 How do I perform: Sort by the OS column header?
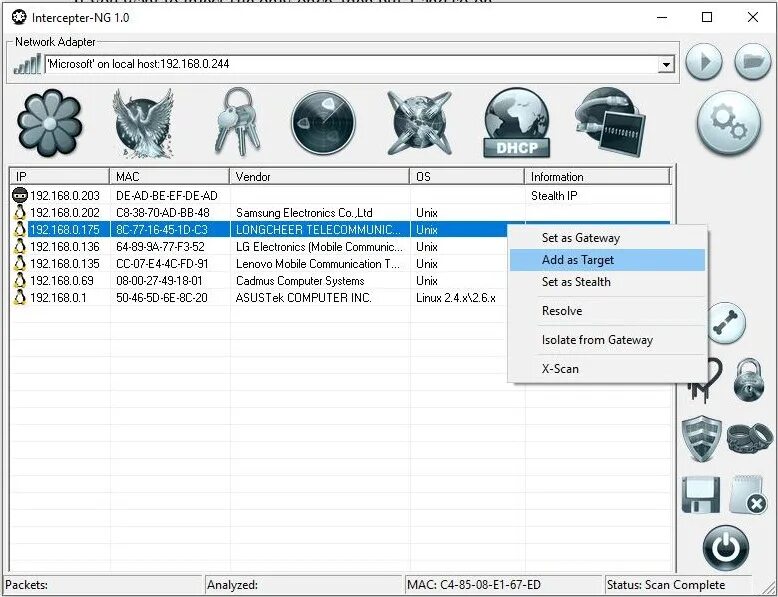click(467, 177)
